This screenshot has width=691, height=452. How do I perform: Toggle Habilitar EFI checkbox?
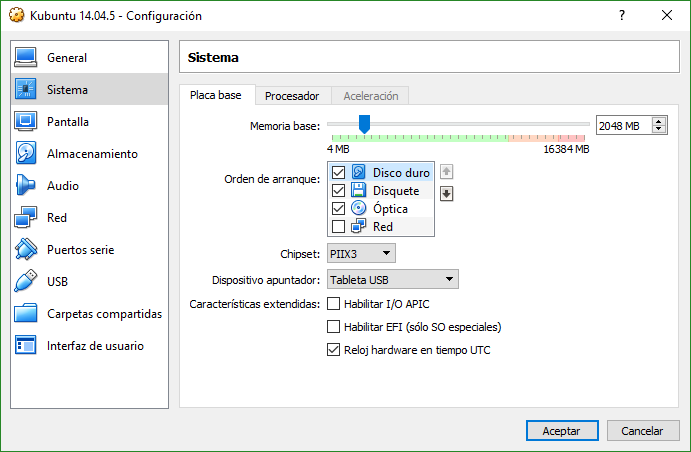coord(334,327)
